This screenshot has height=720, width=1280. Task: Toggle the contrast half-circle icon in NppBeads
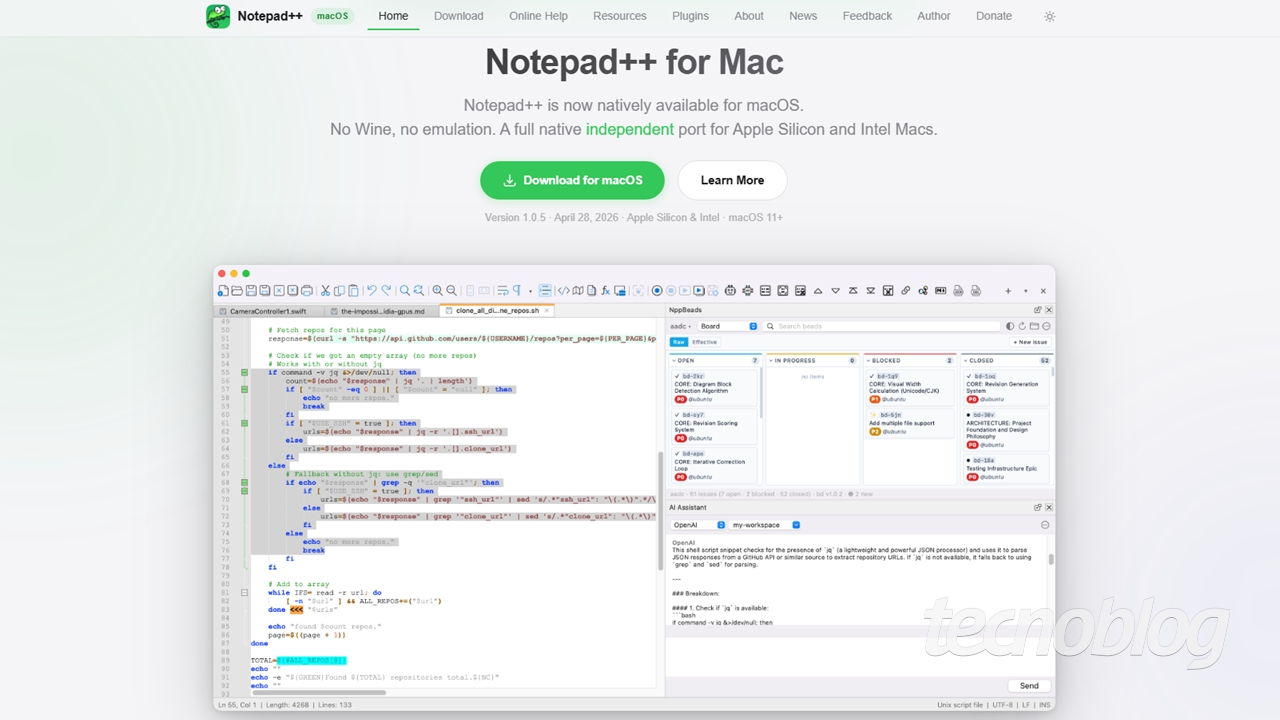click(1010, 326)
